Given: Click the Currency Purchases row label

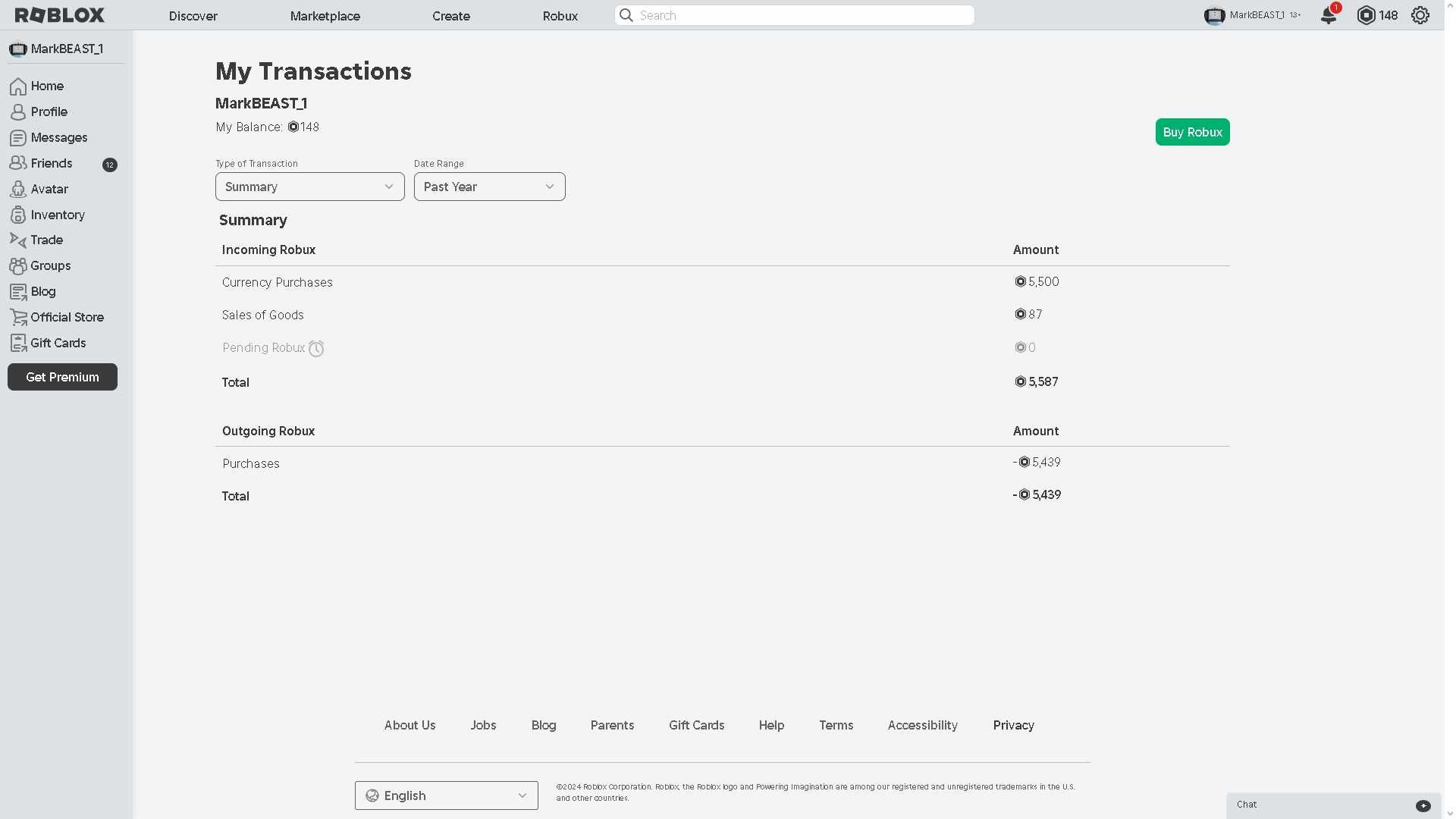Looking at the screenshot, I should point(278,282).
